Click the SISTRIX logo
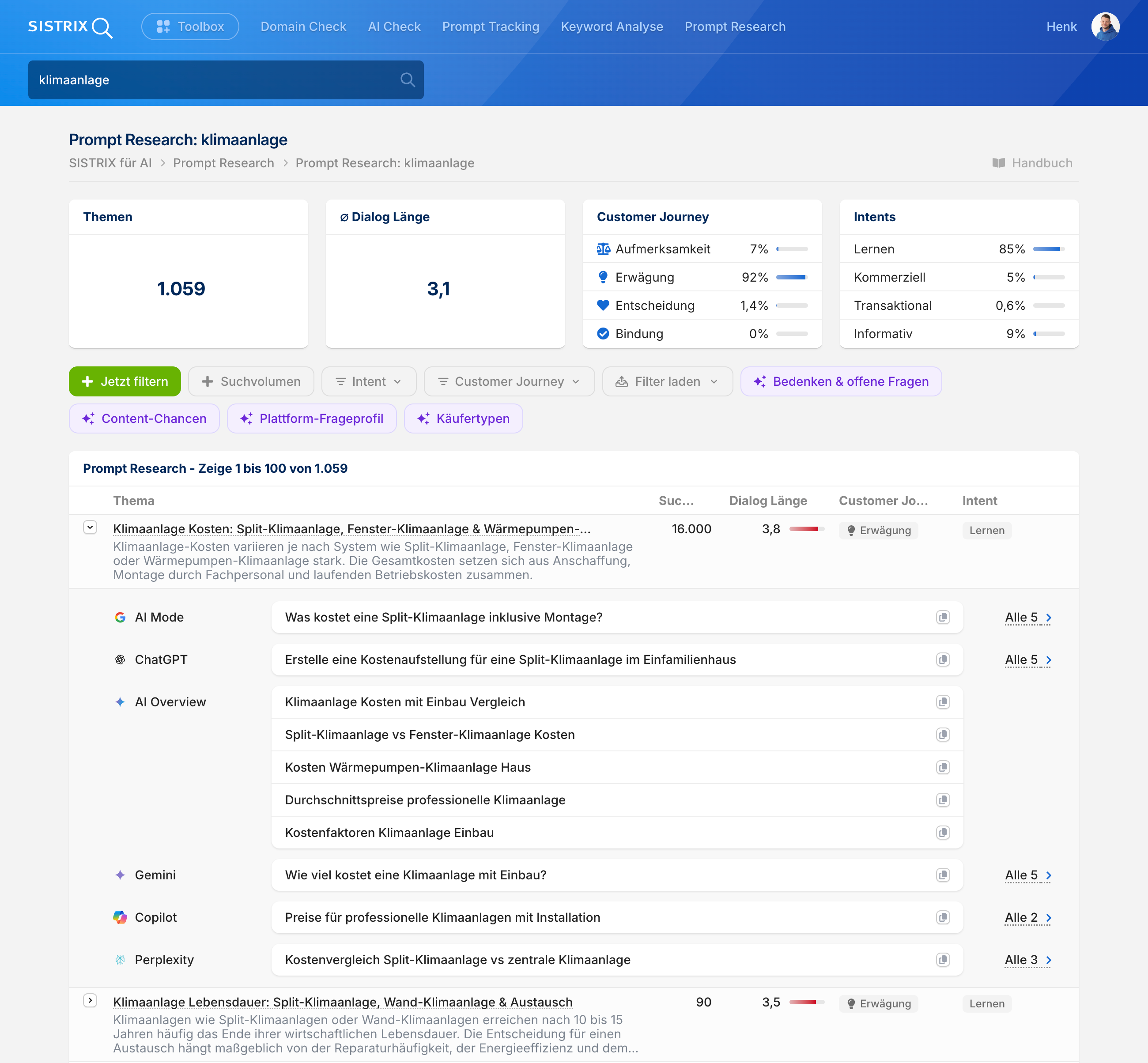Screen dimensions: 1148x1063 click(x=70, y=26)
